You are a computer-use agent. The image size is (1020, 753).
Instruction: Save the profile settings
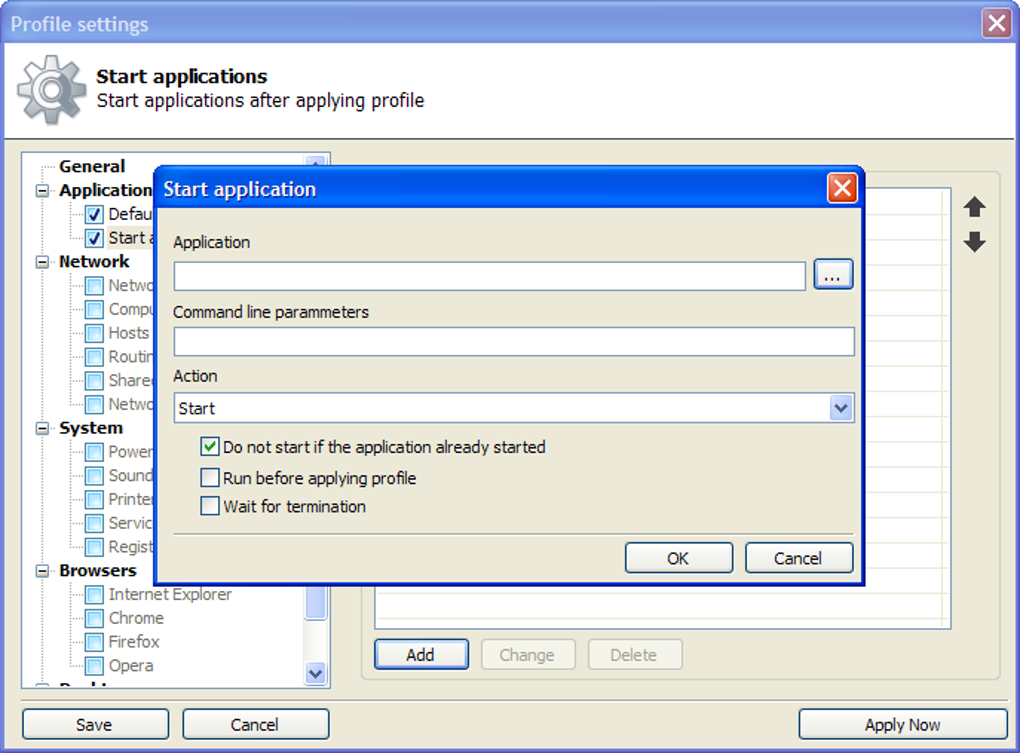[94, 724]
